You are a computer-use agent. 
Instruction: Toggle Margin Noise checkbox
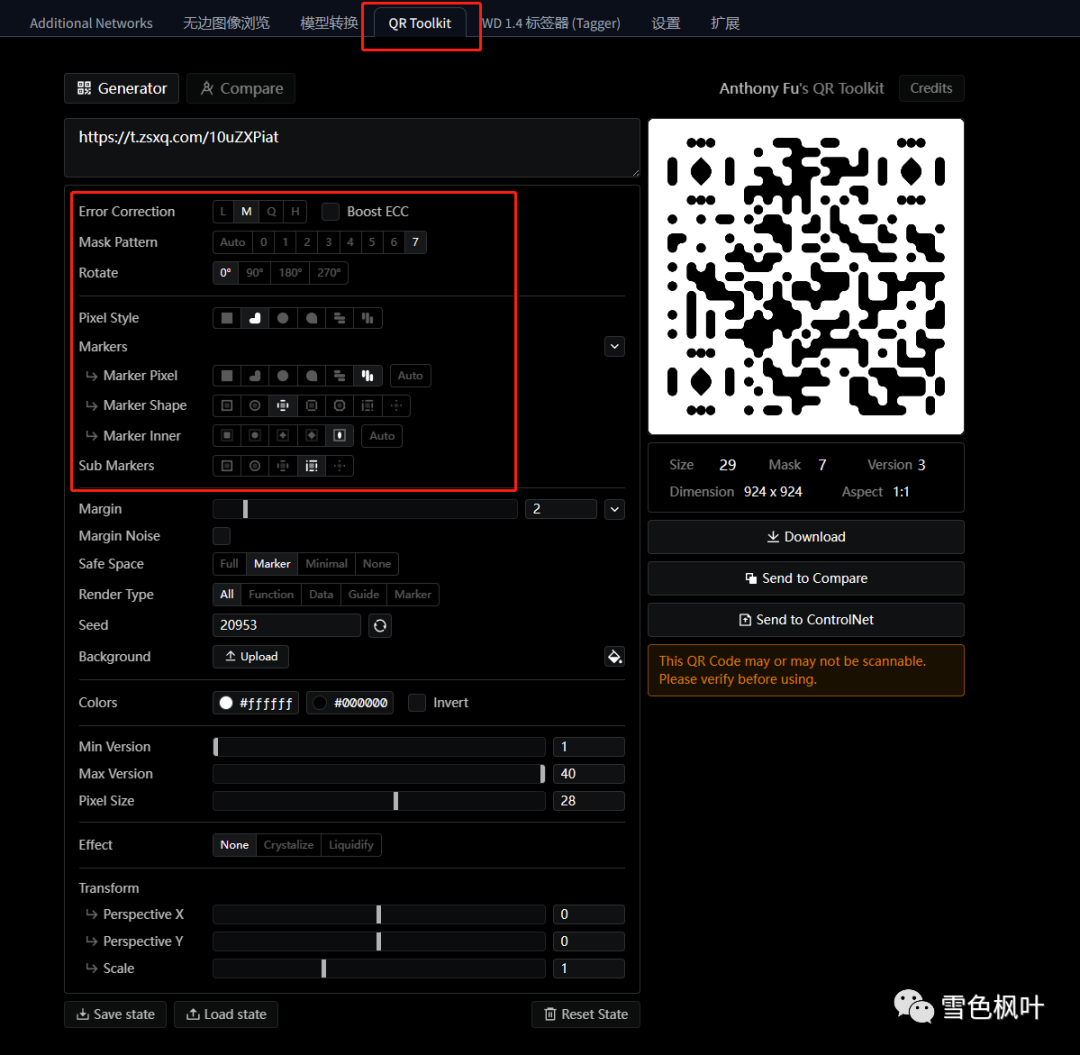click(221, 536)
